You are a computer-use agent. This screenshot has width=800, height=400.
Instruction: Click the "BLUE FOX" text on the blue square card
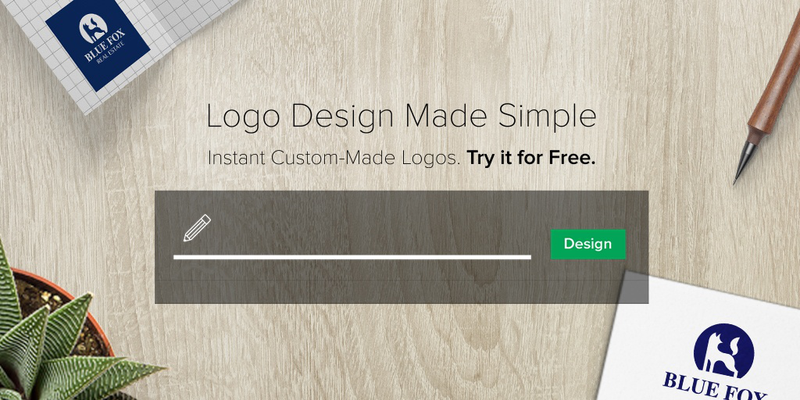tap(105, 47)
